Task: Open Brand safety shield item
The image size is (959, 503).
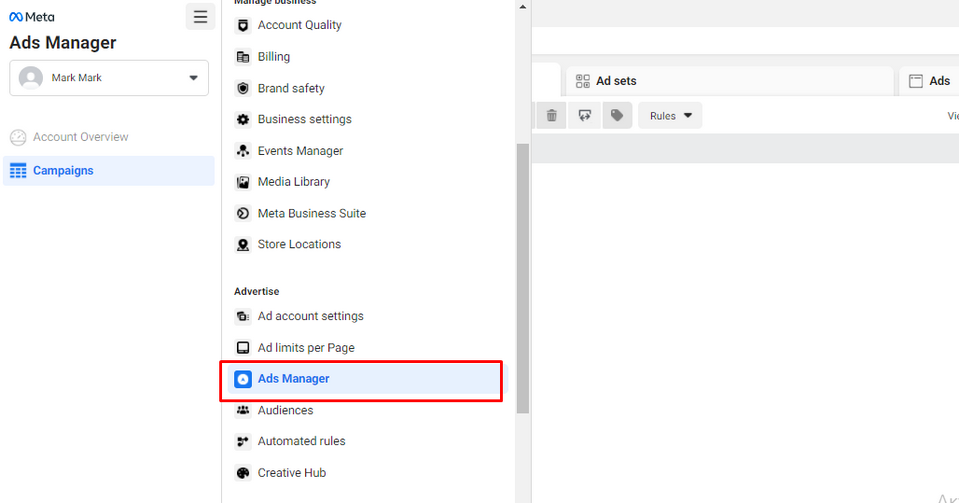Action: 290,88
